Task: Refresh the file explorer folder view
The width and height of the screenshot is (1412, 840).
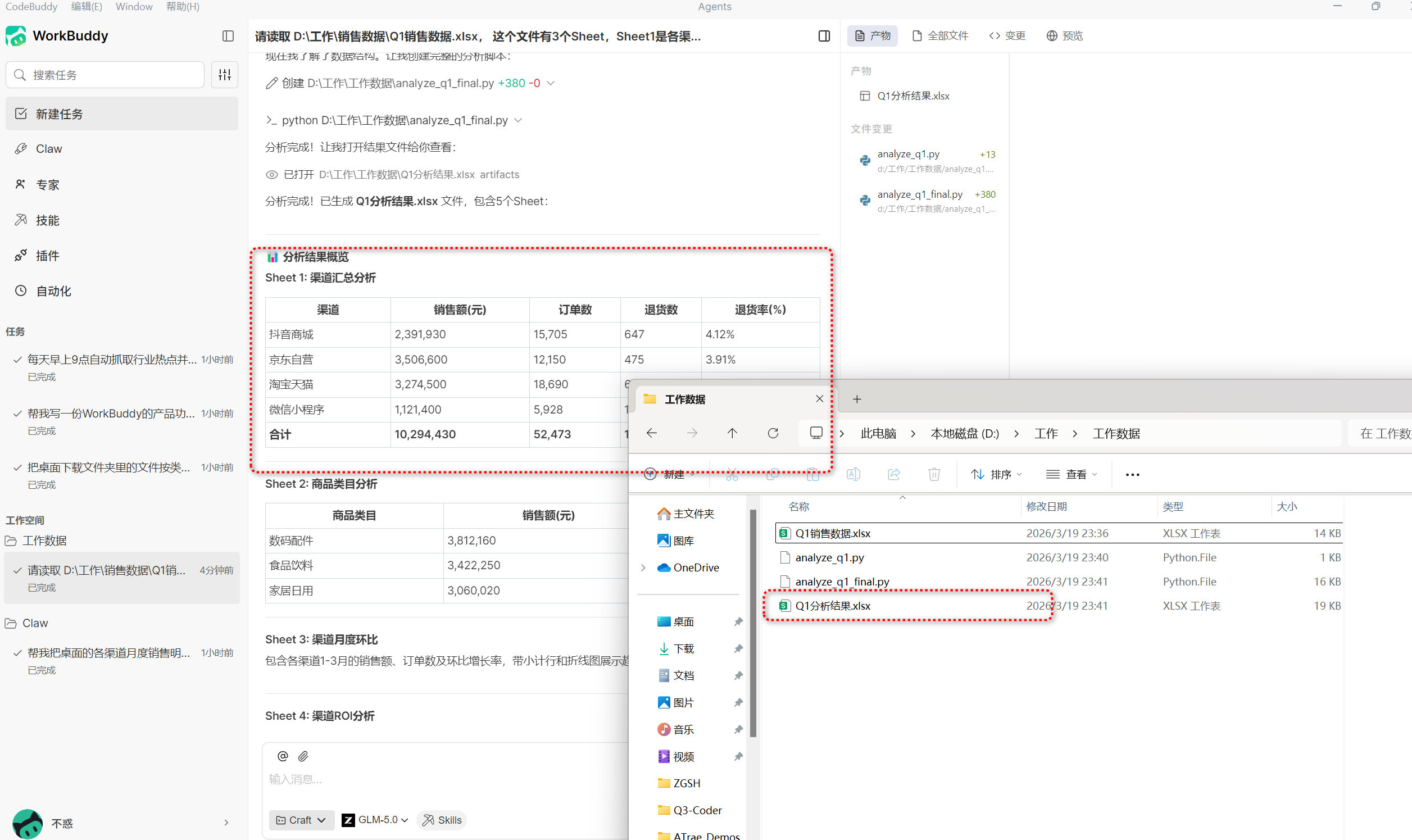Action: (x=773, y=433)
